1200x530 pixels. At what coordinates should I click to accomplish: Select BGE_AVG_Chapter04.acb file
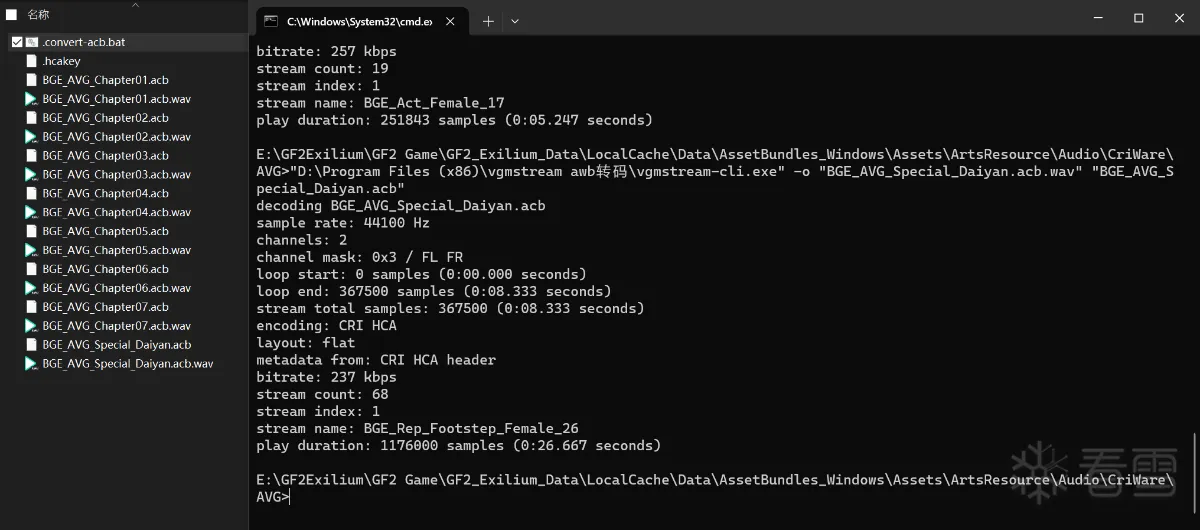105,194
